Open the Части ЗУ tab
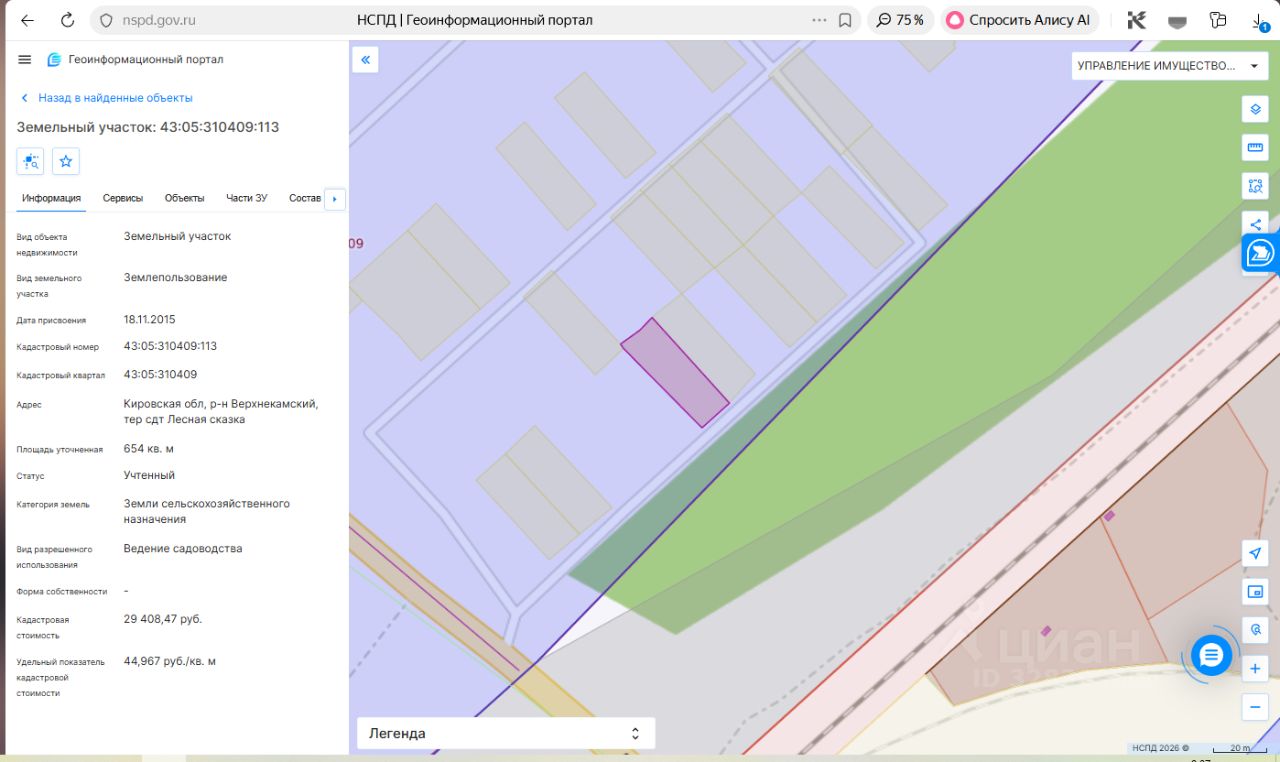This screenshot has width=1280, height=762. tap(246, 198)
